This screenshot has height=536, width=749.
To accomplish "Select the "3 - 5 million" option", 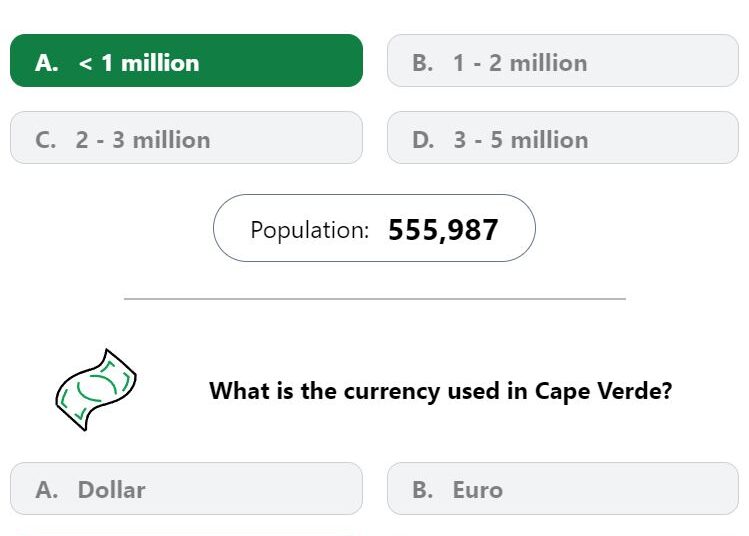I will pos(562,138).
